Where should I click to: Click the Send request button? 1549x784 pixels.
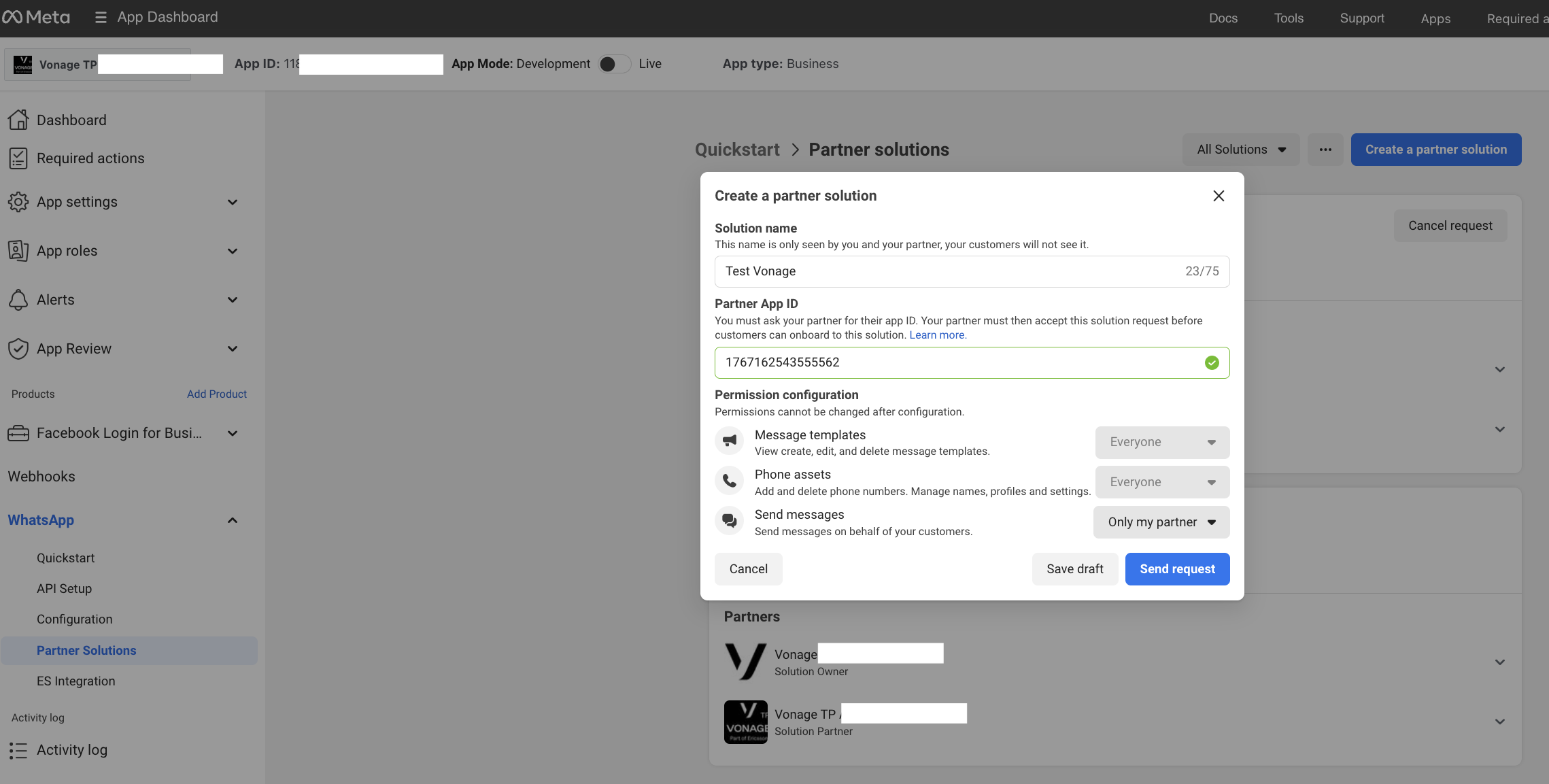pyautogui.click(x=1177, y=569)
